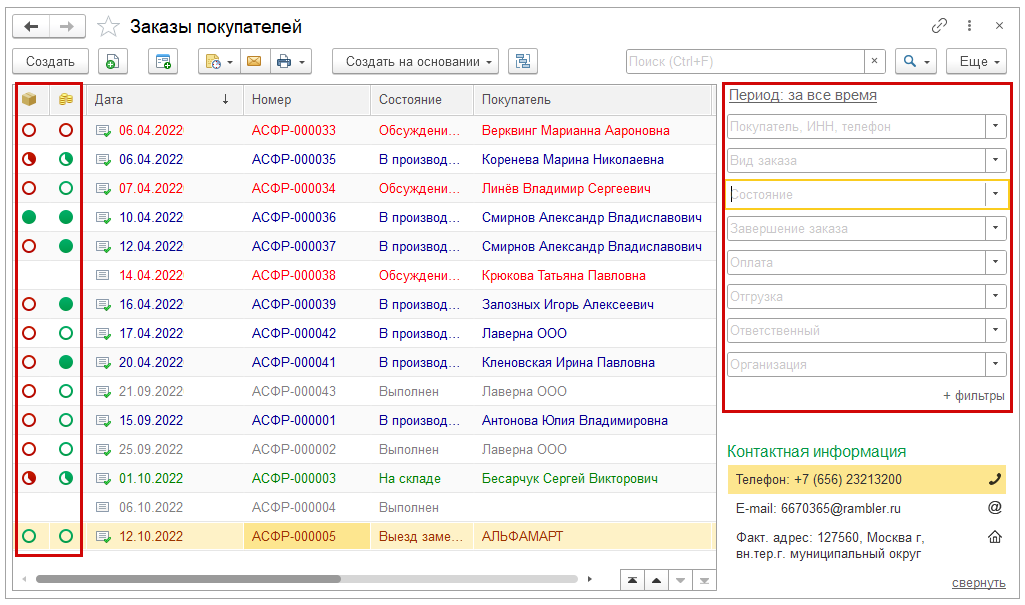Expand the Вид заказа dropdown
The height and width of the screenshot is (605, 1025).
point(995,160)
